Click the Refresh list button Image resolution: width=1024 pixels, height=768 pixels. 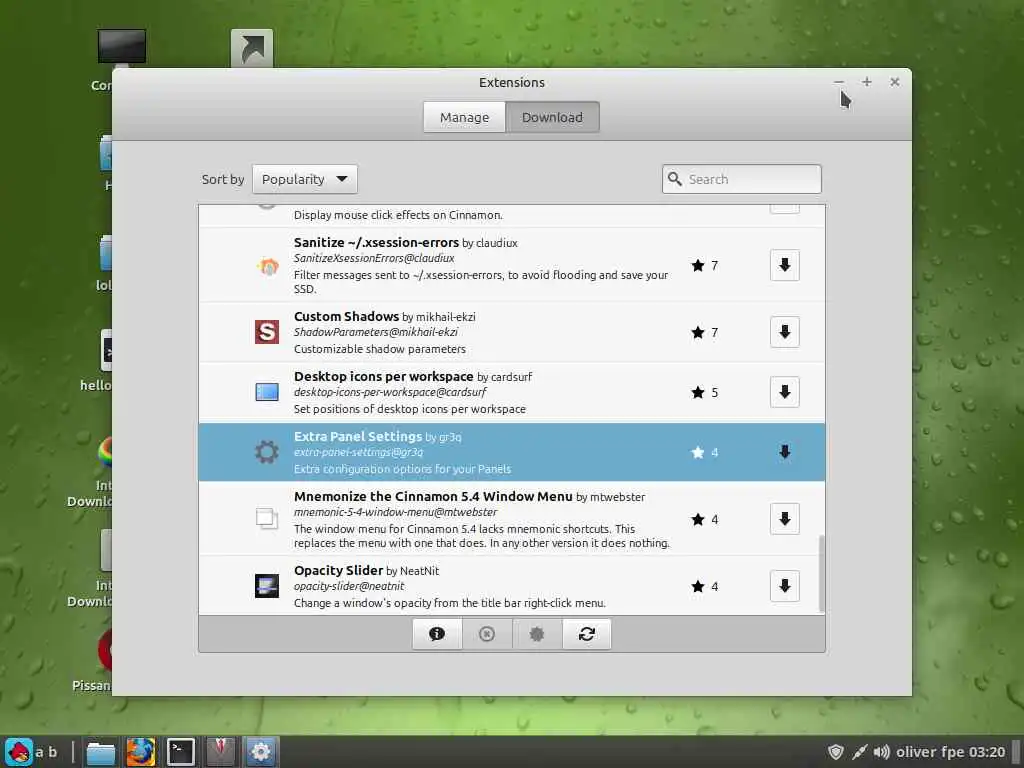coord(586,634)
